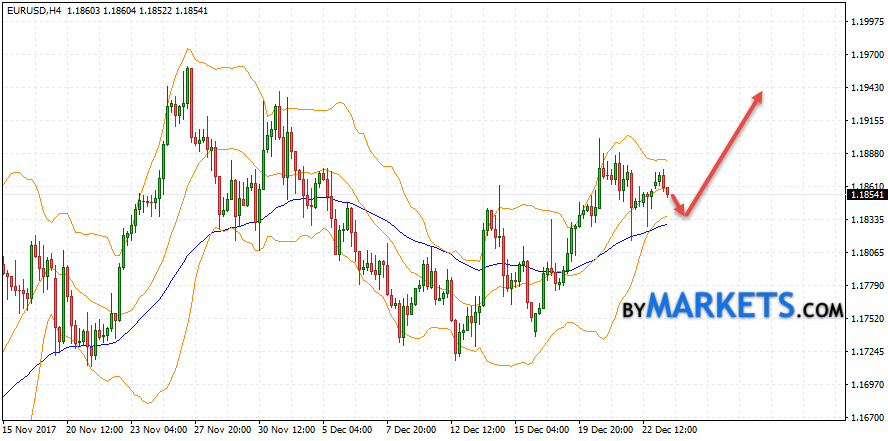Select the 7 Dec 20:00 time label
Image resolution: width=888 pixels, height=441 pixels.
click(412, 430)
